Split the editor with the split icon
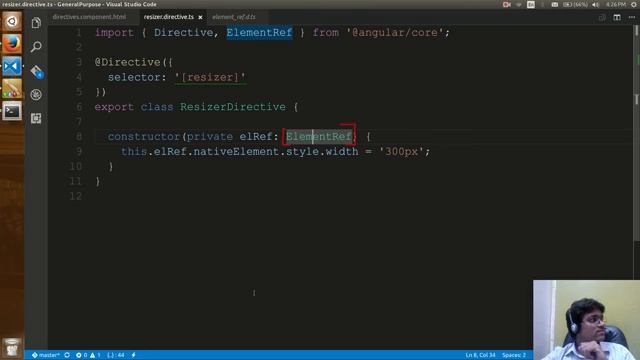The image size is (640, 360). pyautogui.click(x=617, y=17)
